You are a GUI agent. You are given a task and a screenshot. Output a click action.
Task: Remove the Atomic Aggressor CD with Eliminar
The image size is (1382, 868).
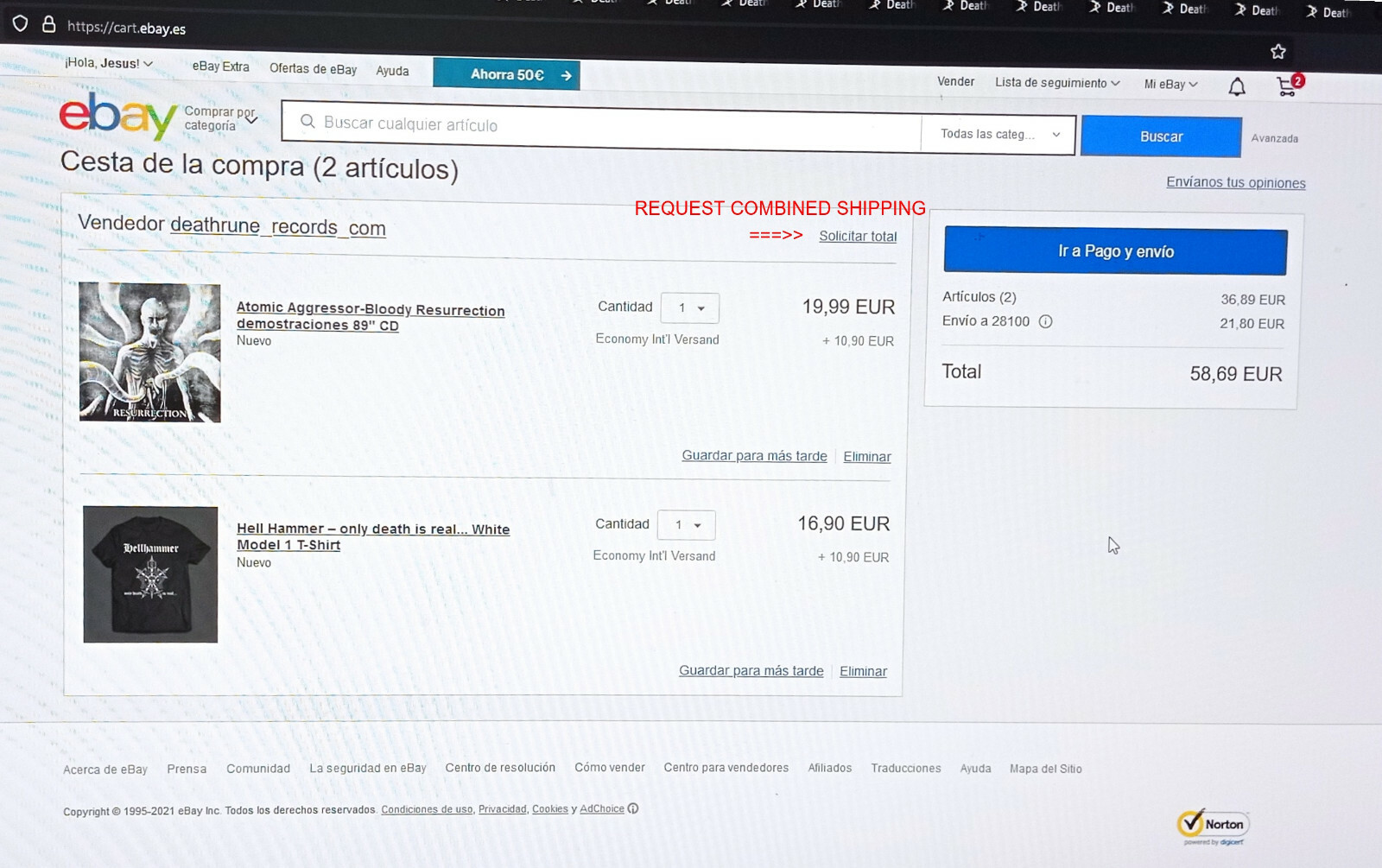[x=867, y=457]
